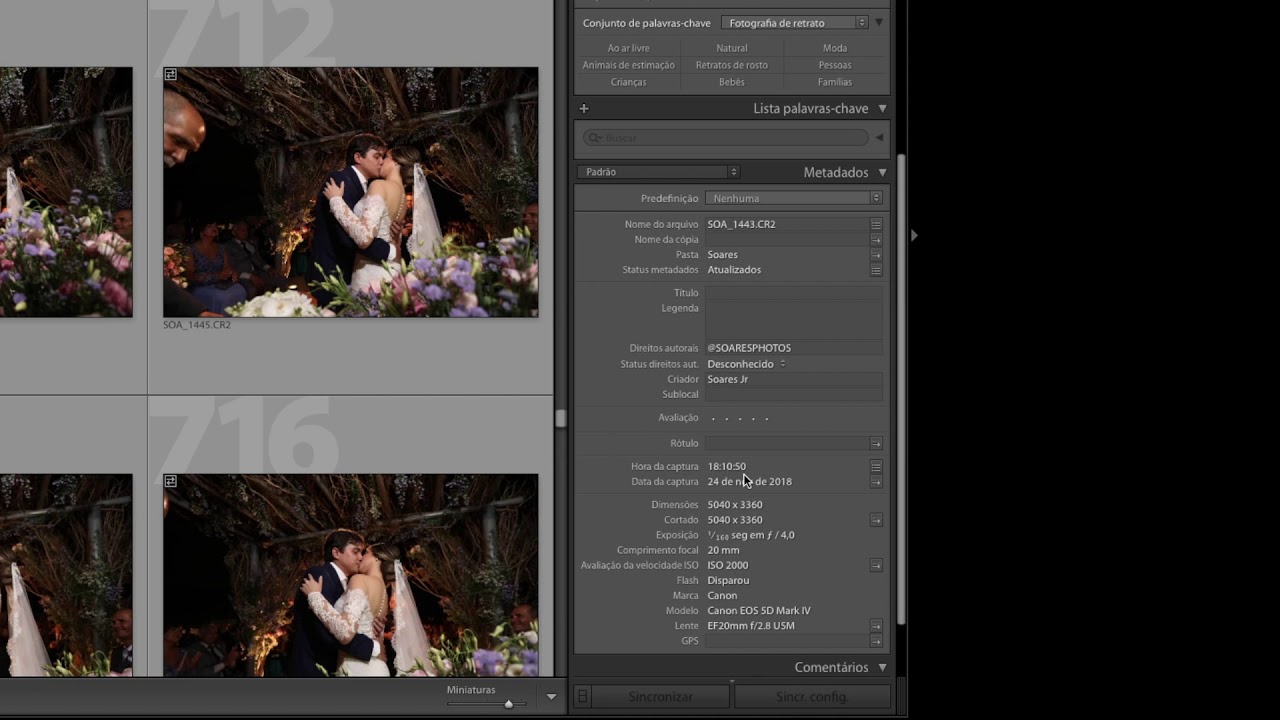The image size is (1280, 720).
Task: Click the arrow icon beside ISO 2000
Action: (876, 566)
